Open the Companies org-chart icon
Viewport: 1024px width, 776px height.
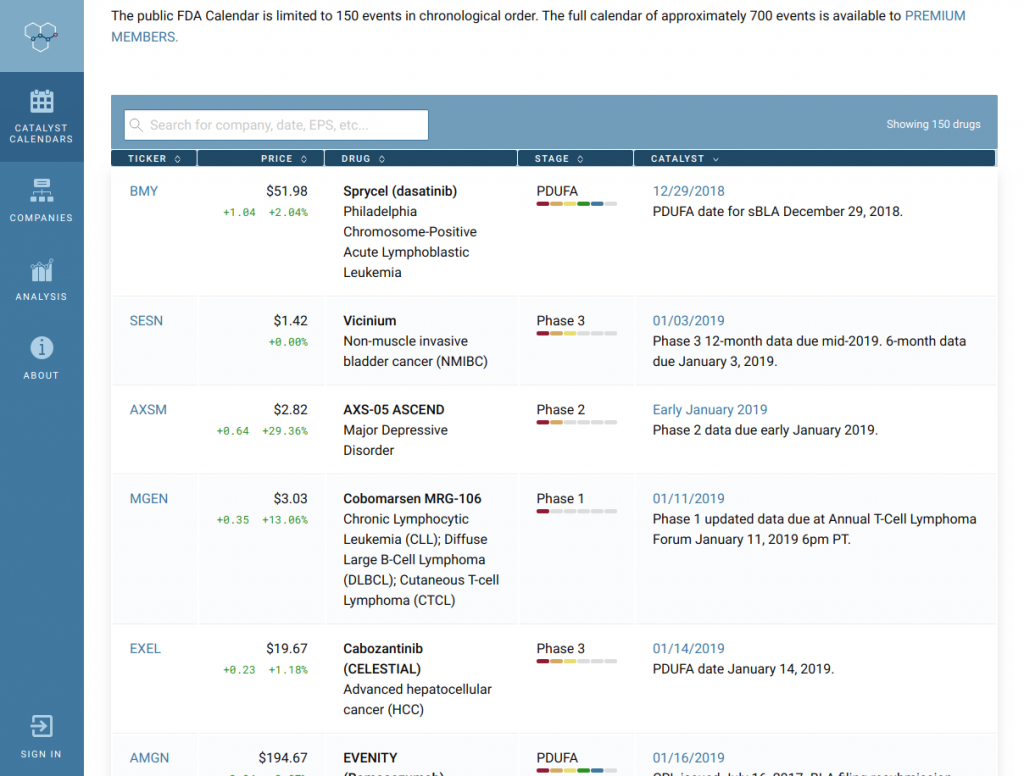pos(42,190)
